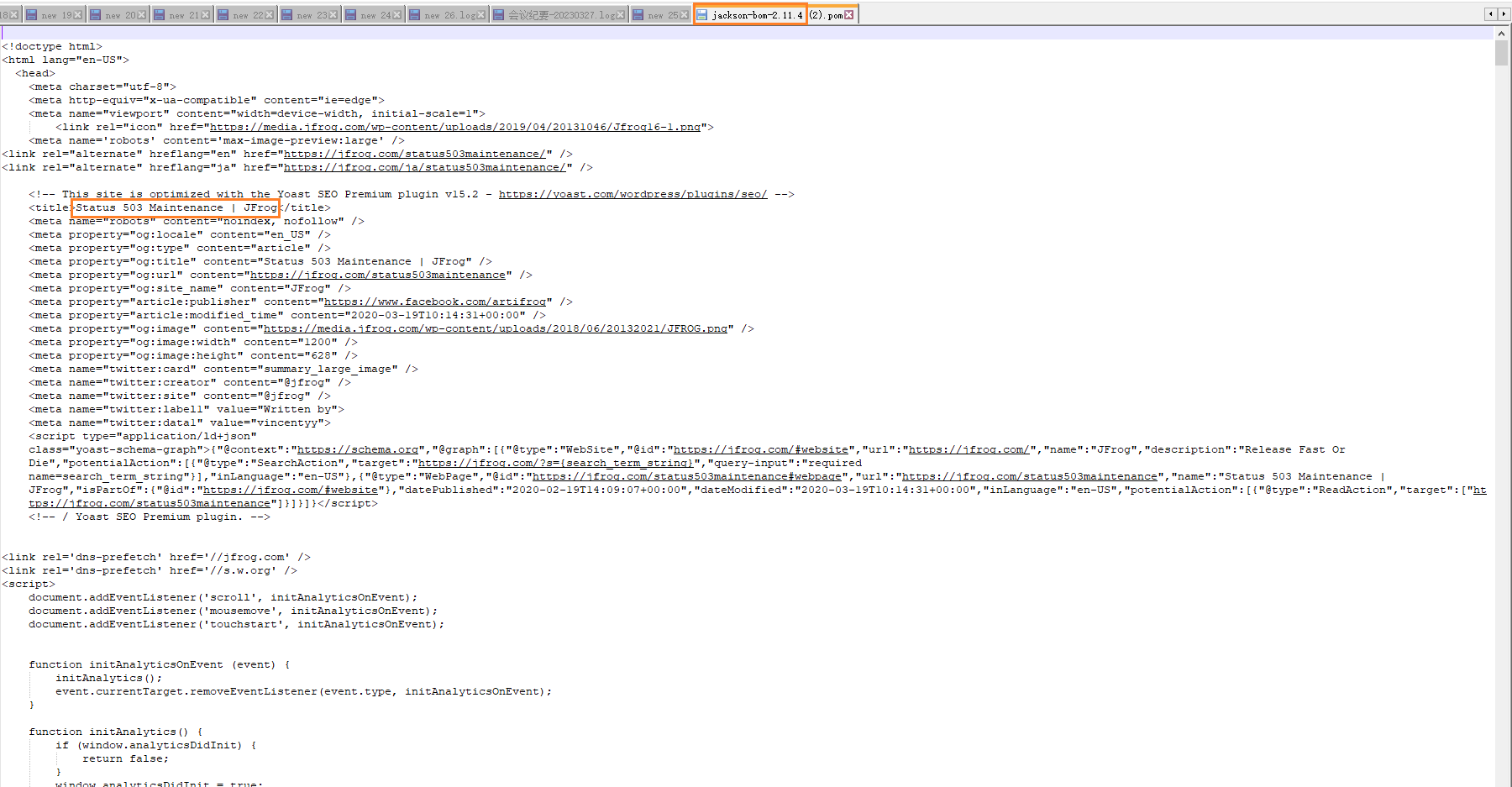Close the 'new 23' tab
The width and height of the screenshot is (1512, 787).
tap(333, 15)
